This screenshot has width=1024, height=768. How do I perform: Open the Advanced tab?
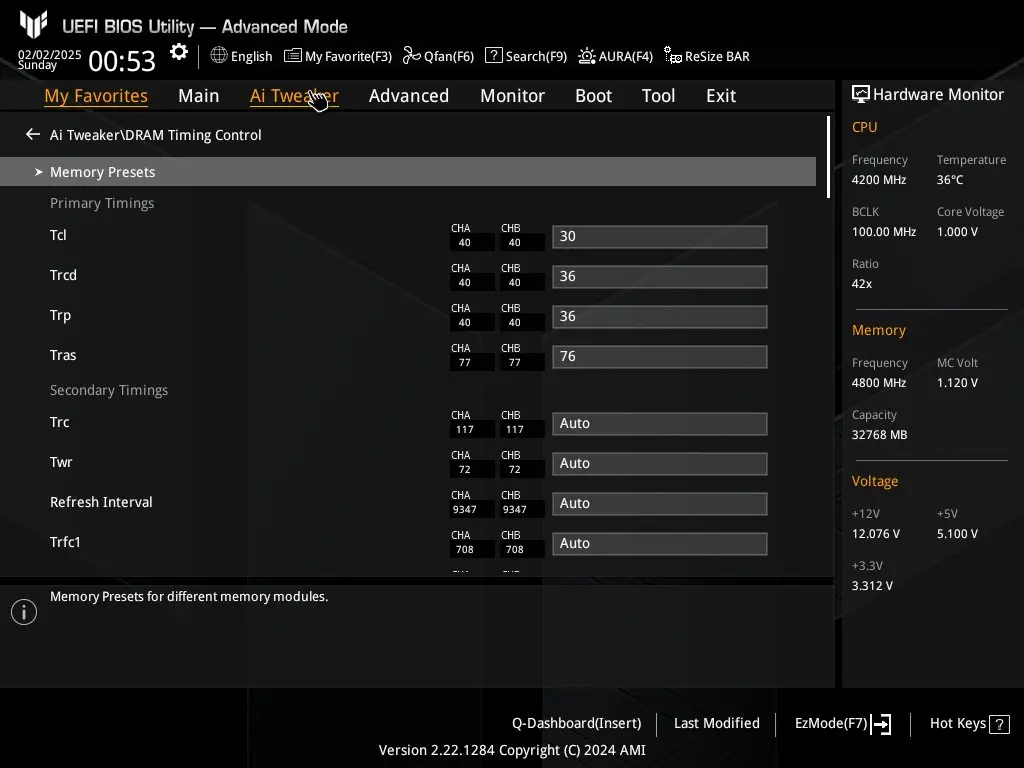coord(409,96)
